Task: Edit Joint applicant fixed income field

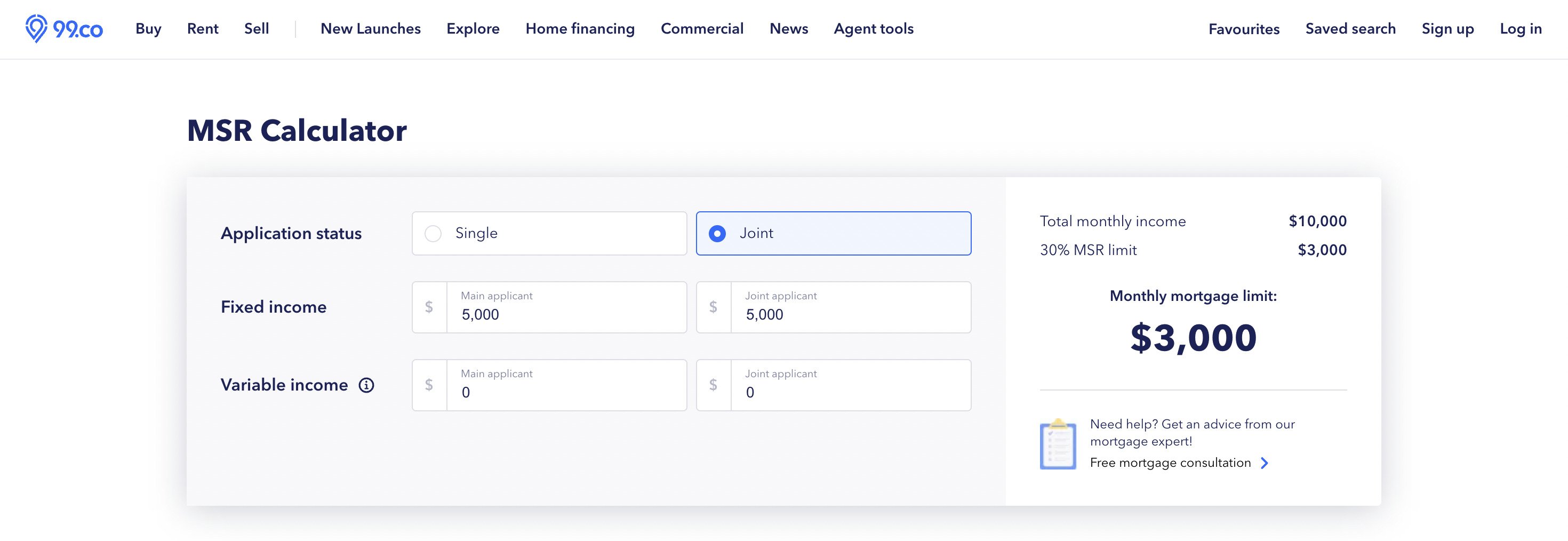Action: (833, 307)
